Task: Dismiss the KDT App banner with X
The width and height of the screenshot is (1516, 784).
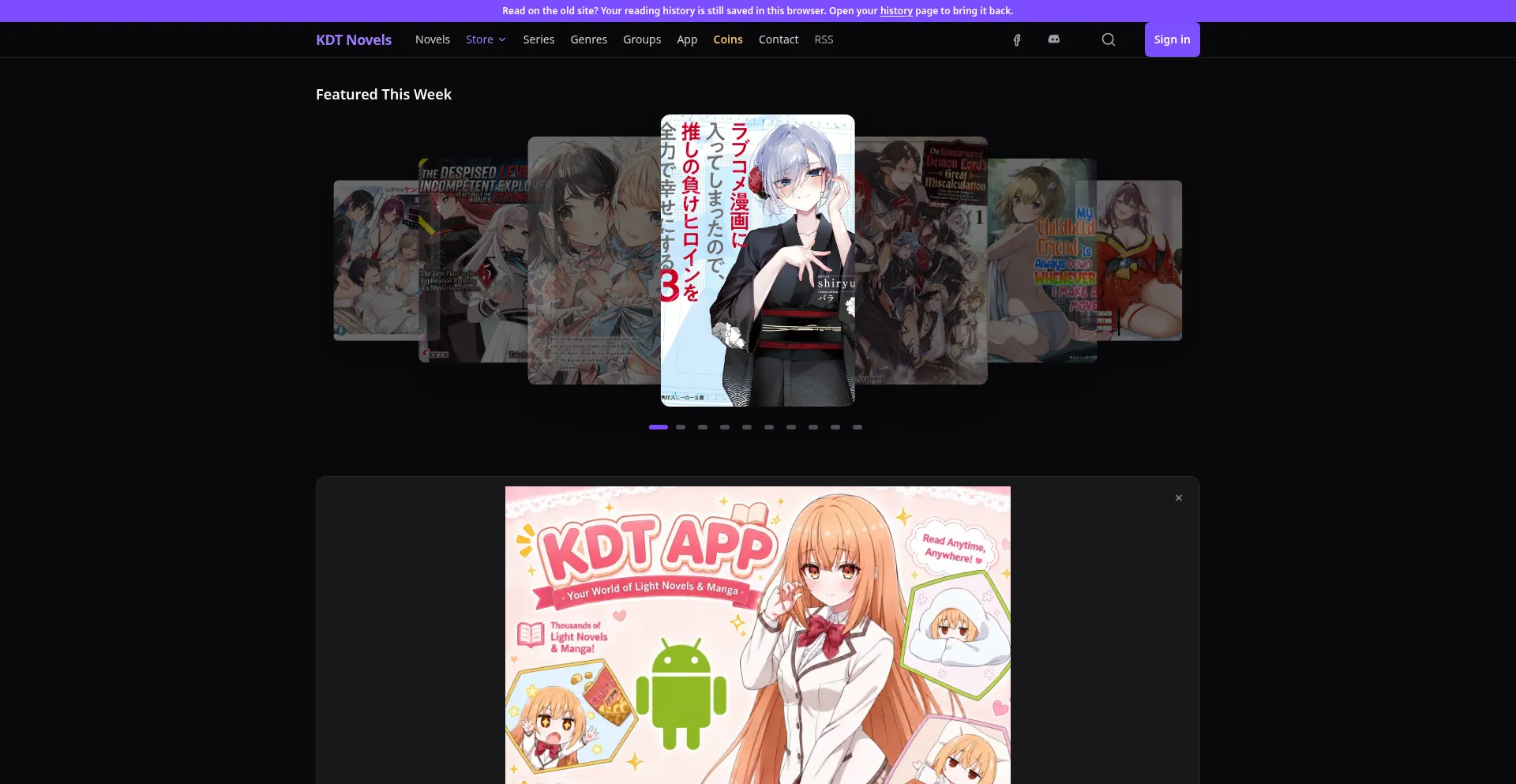Action: 1178,498
